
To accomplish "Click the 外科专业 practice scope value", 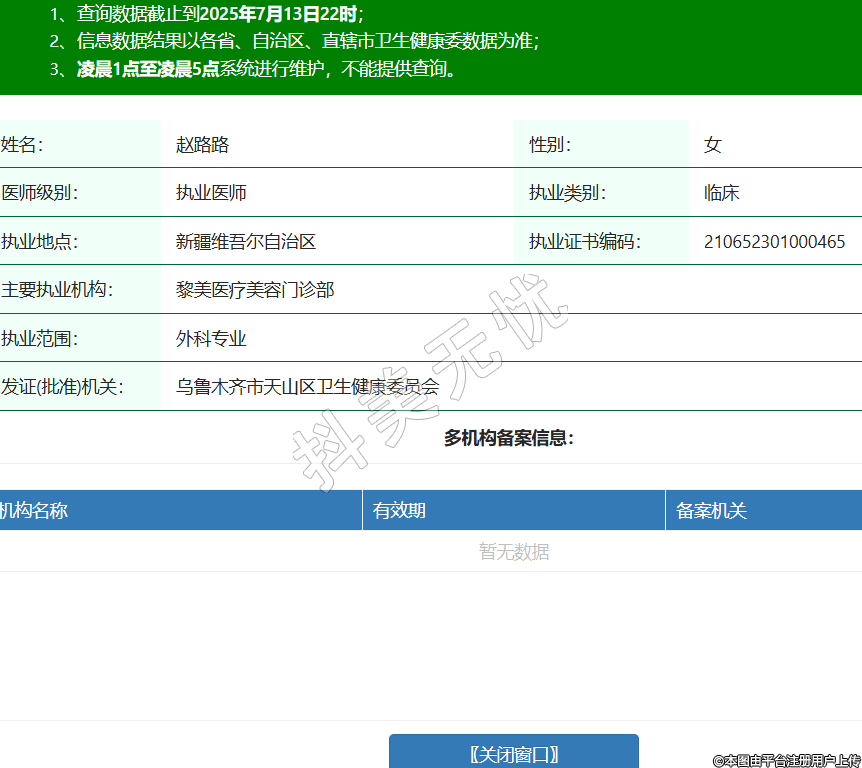I will click(211, 339).
